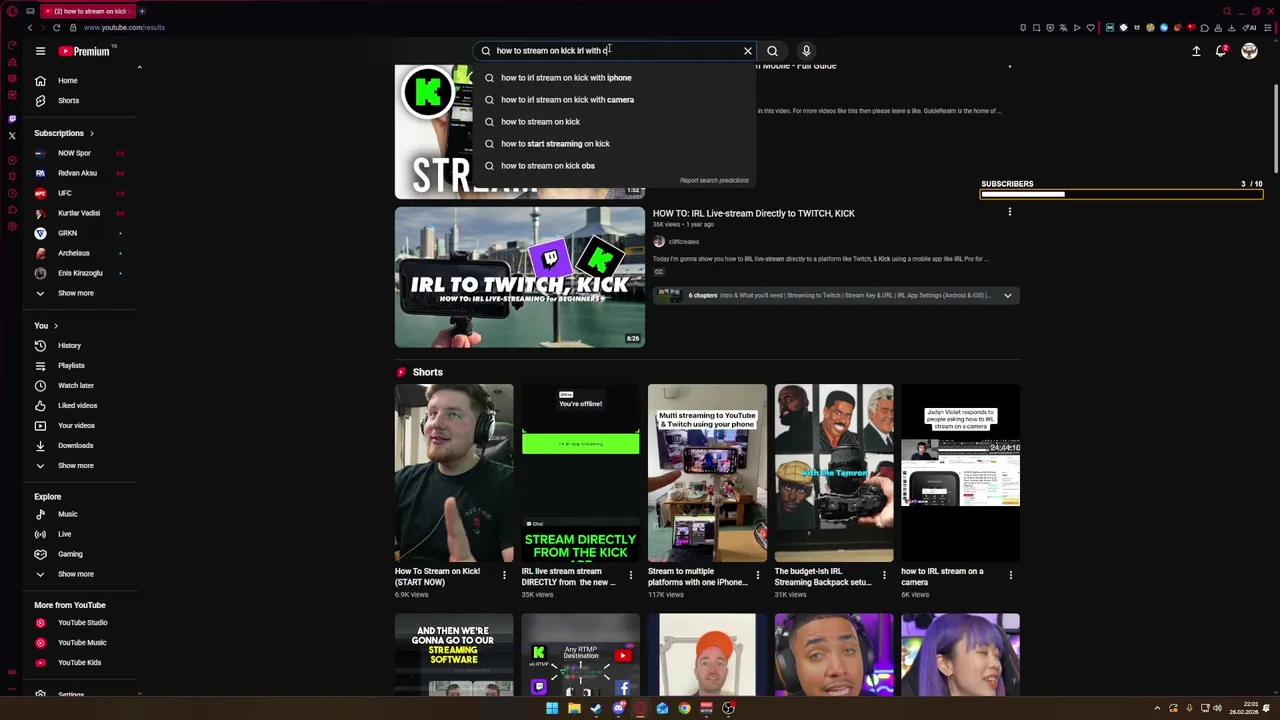Image resolution: width=1280 pixels, height=720 pixels.
Task: Open Downloads in the sidebar
Action: pyautogui.click(x=75, y=445)
